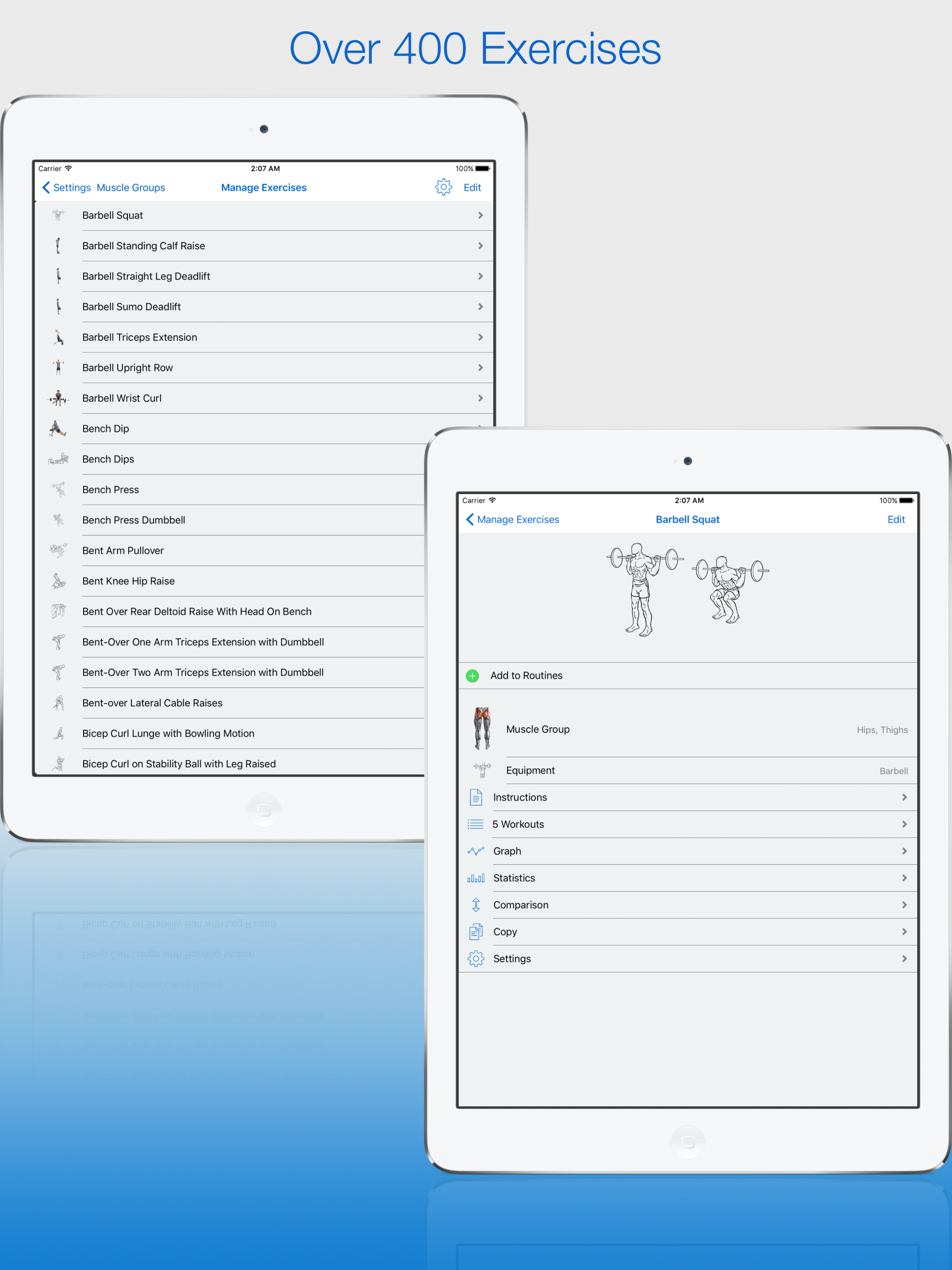Open the gear settings icon beside Edit
The image size is (952, 1270).
tap(443, 187)
